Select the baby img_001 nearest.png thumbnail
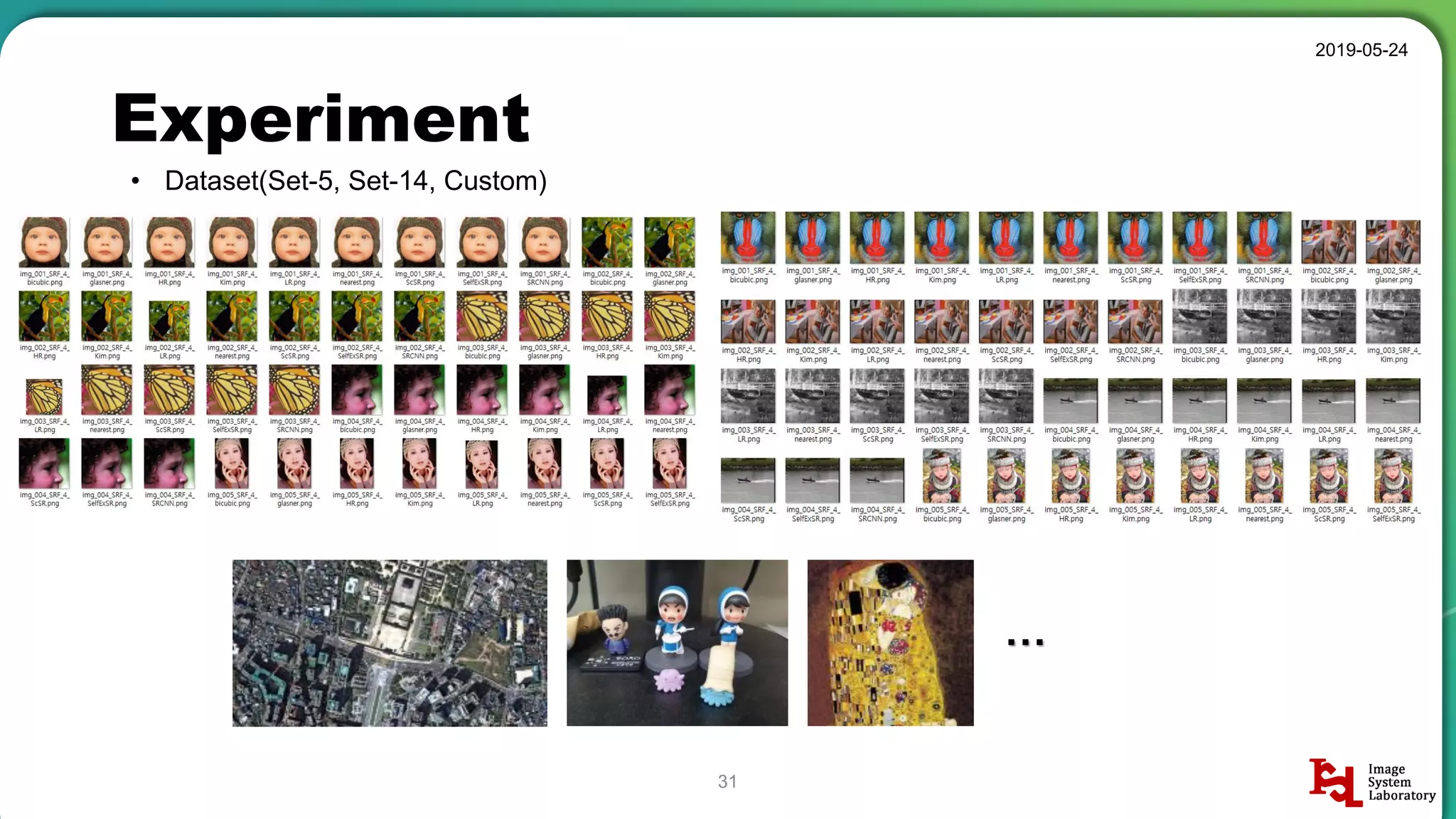The height and width of the screenshot is (819, 1456). 357,243
